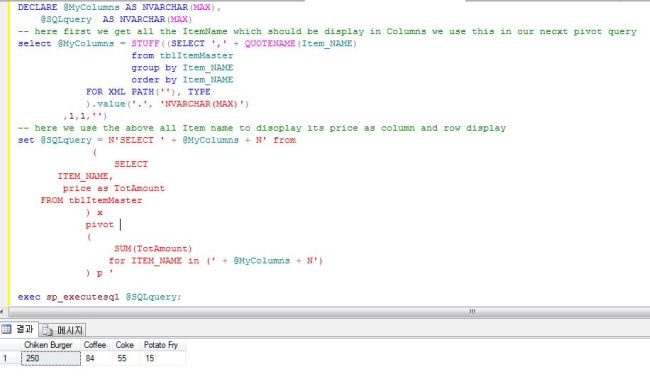Click the cell containing 250

tap(51, 358)
